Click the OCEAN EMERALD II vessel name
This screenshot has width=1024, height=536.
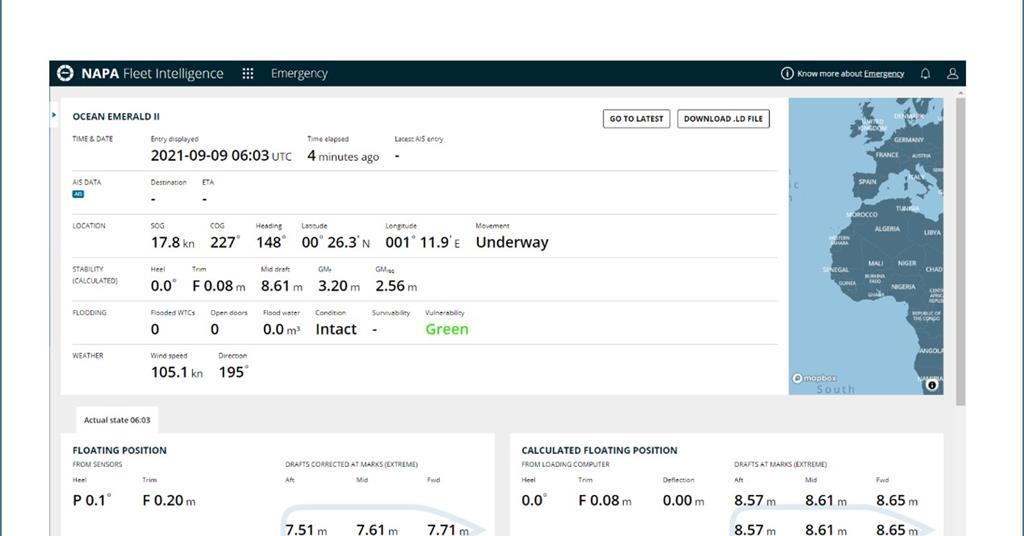116,117
